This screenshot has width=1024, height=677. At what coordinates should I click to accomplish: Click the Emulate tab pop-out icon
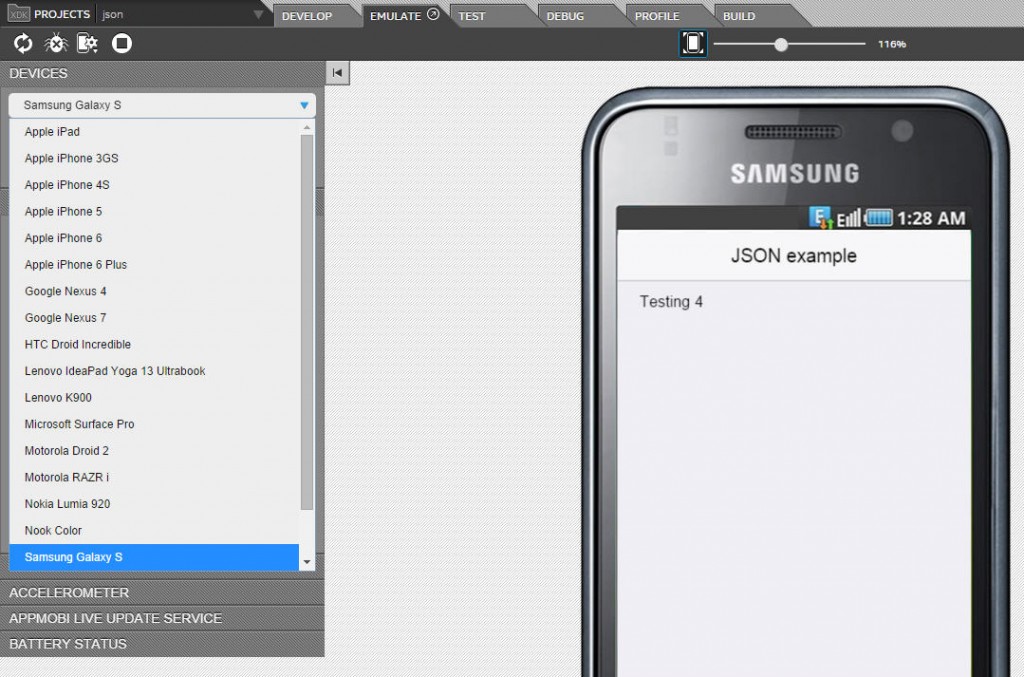click(x=433, y=14)
